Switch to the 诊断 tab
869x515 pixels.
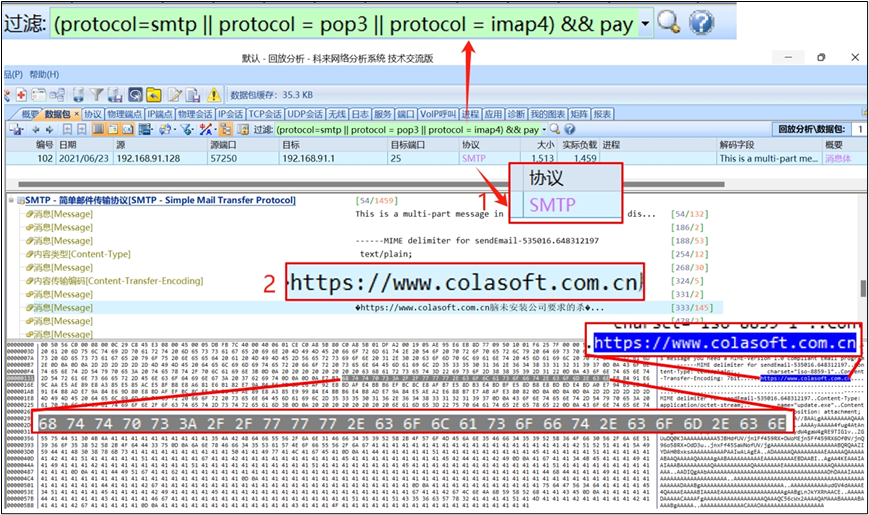(x=516, y=114)
